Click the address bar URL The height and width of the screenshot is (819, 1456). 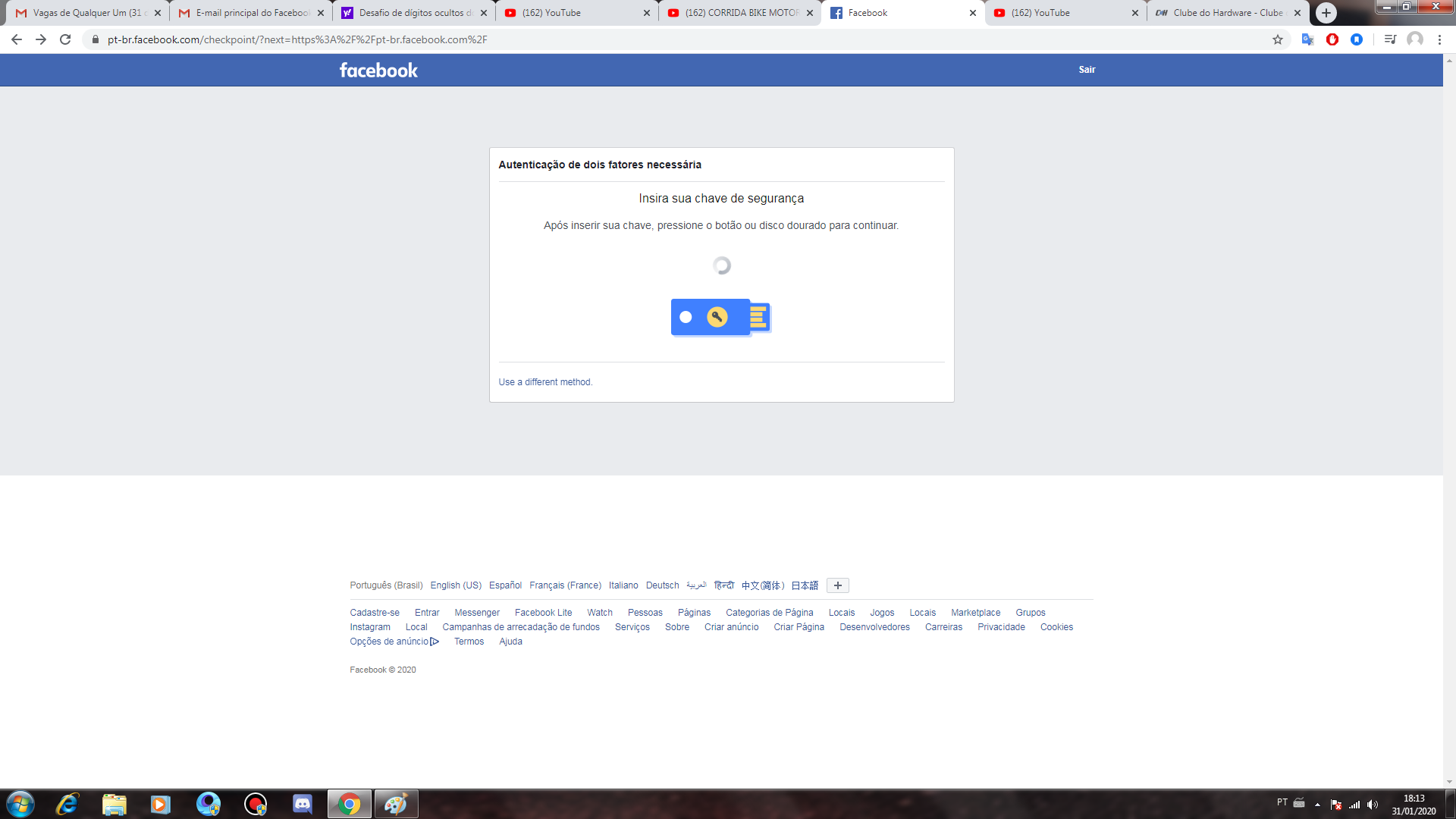coord(297,39)
